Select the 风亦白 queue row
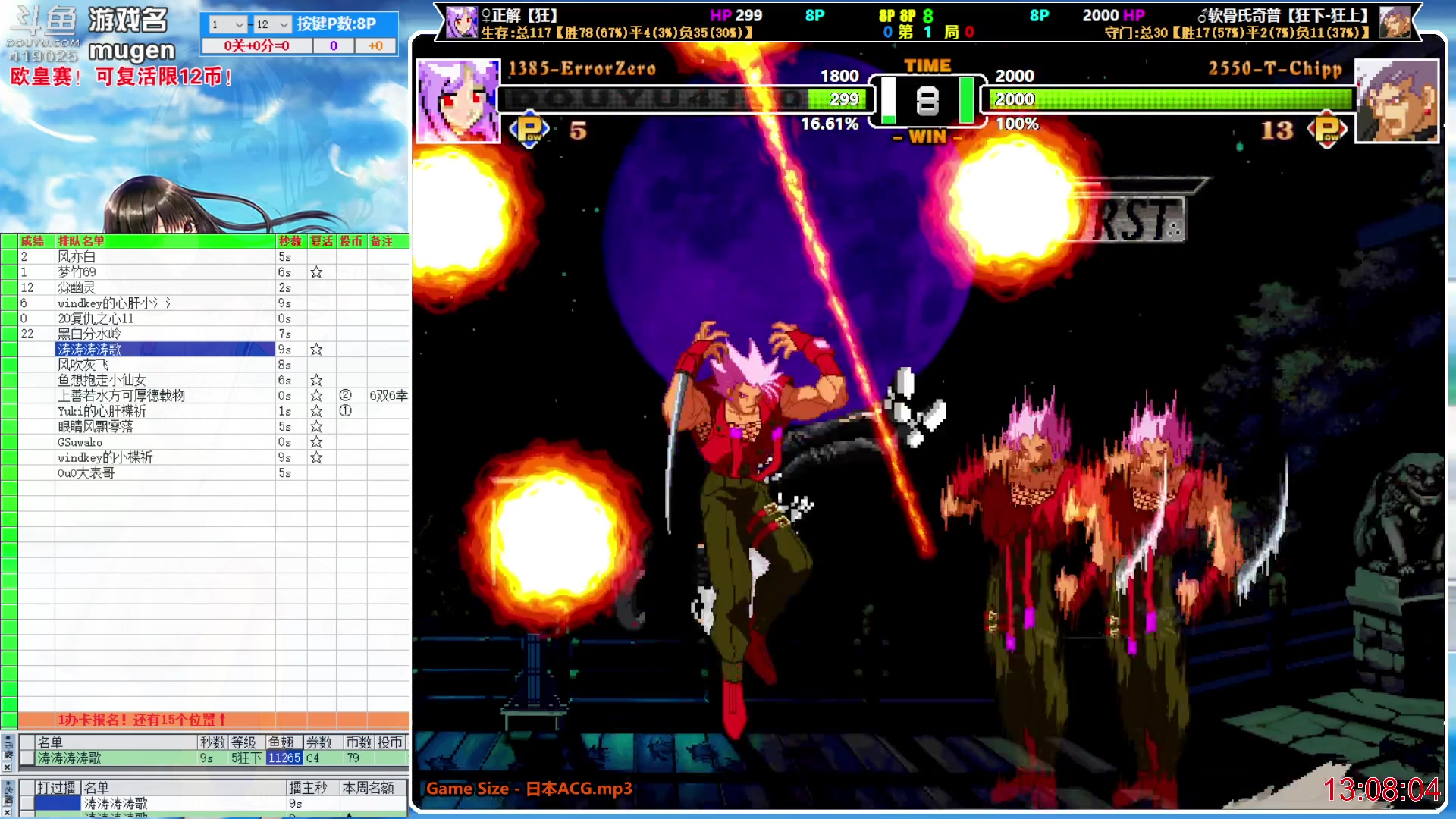1456x819 pixels. [x=214, y=257]
